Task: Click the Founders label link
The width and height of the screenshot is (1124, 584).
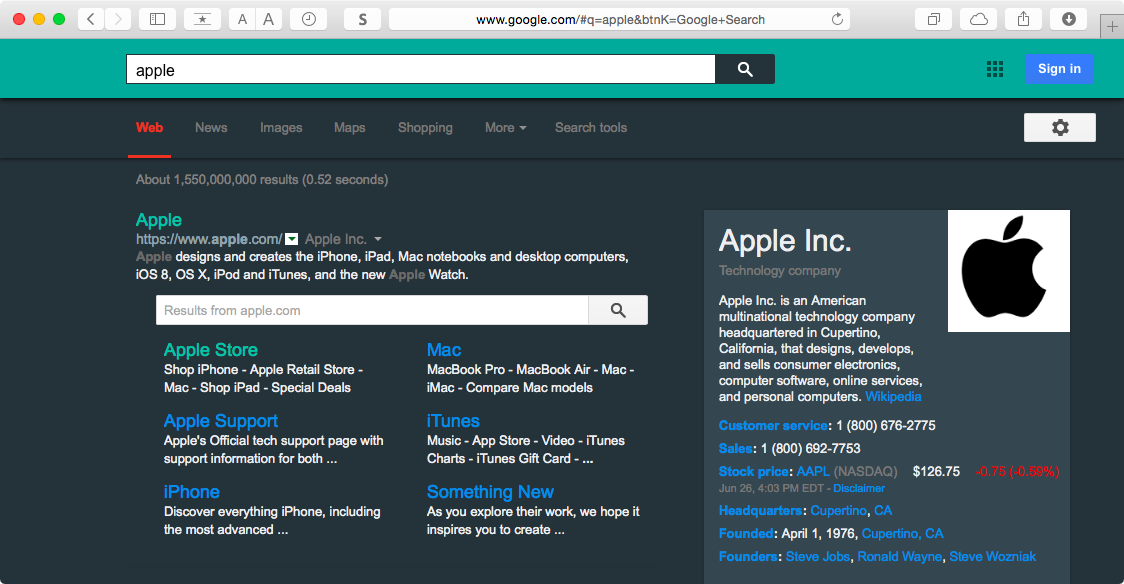Action: pos(748,556)
